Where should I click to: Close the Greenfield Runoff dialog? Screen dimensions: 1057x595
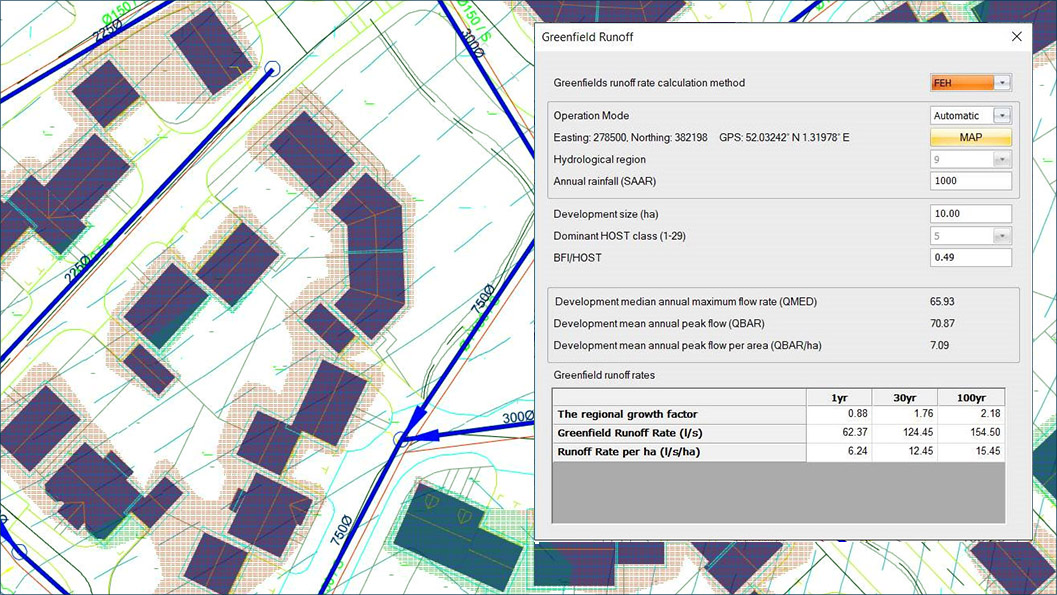click(x=1017, y=36)
